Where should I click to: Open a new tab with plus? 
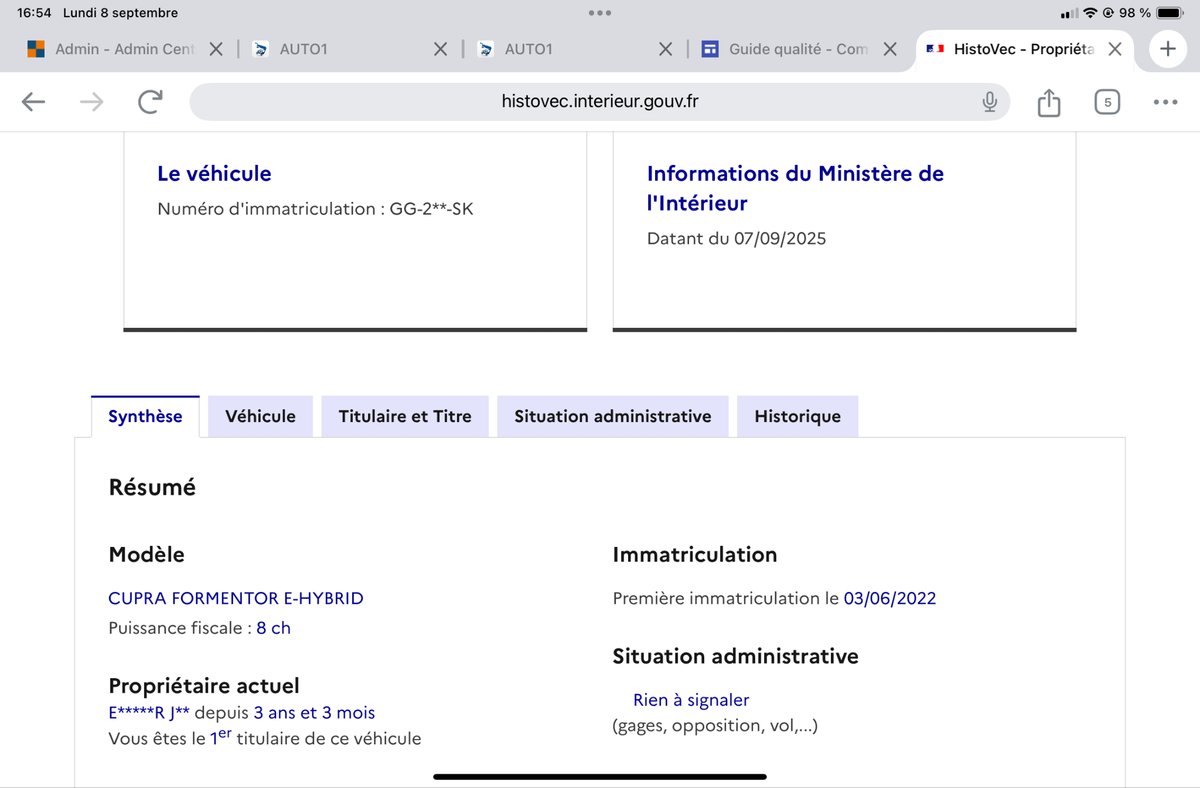click(x=1167, y=49)
